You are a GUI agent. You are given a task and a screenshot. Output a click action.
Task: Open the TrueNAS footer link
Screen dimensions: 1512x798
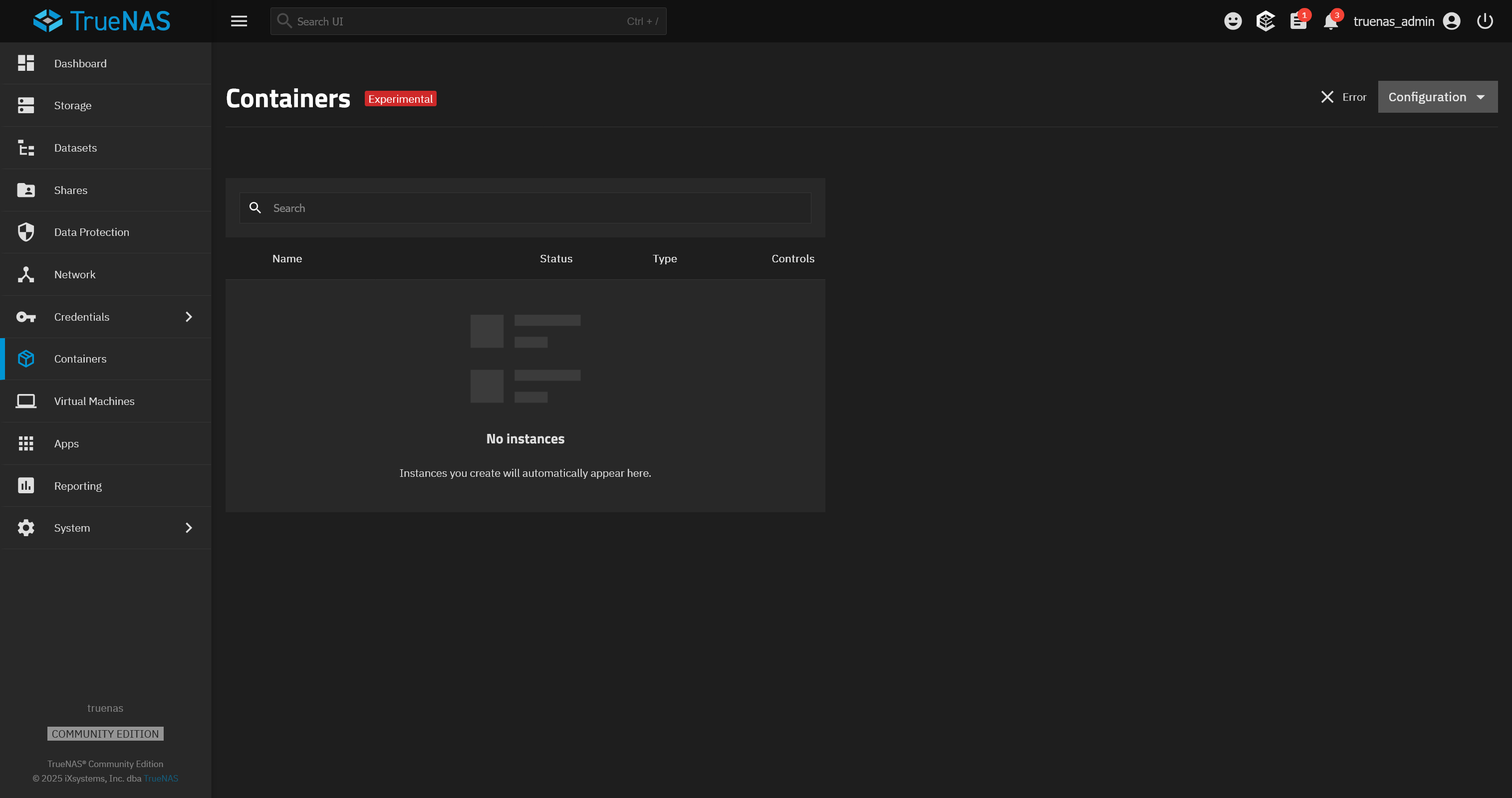tap(161, 778)
